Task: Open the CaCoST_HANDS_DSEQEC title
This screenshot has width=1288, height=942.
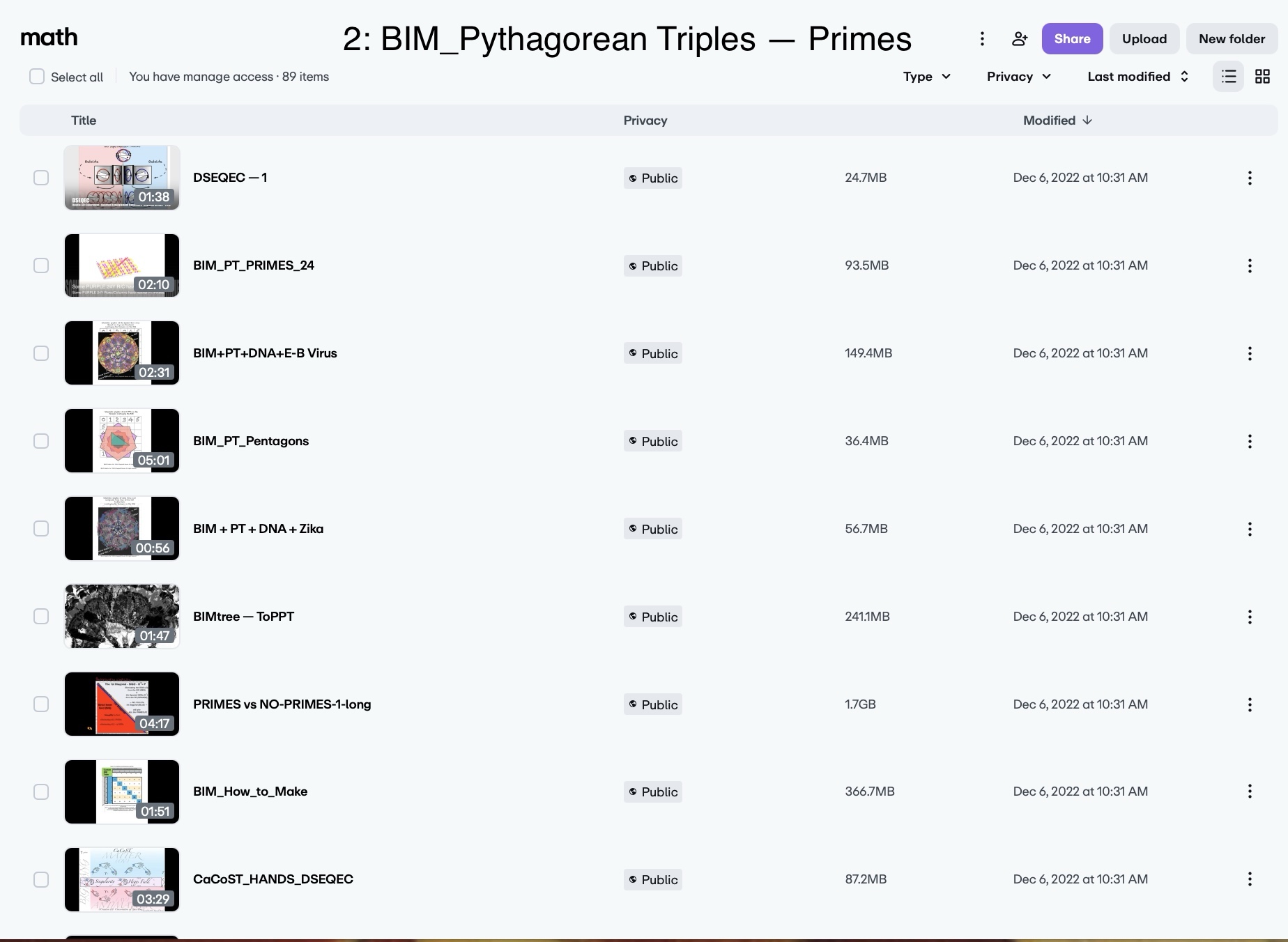Action: click(x=273, y=879)
